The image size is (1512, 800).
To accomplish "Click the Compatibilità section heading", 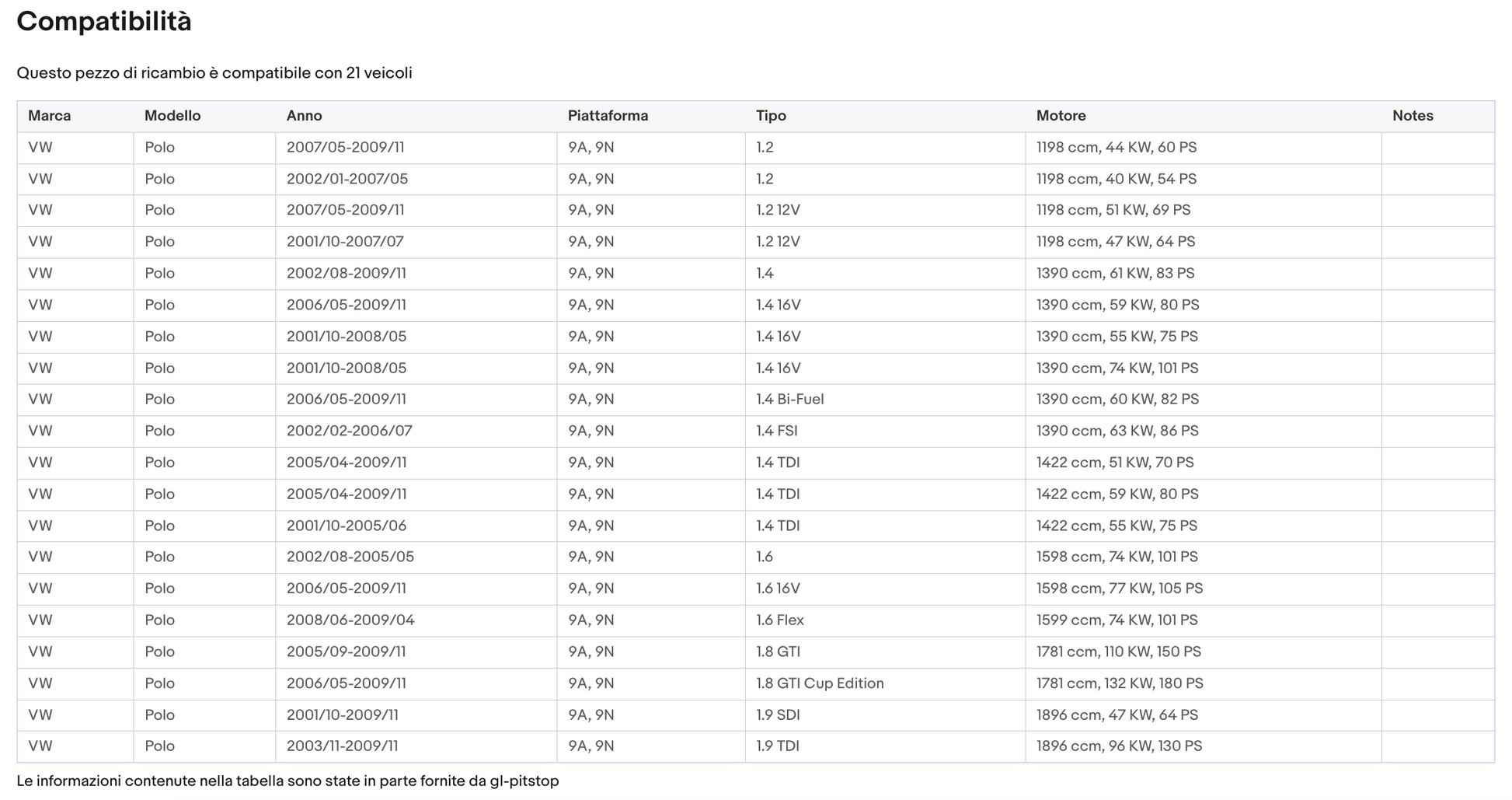I will 103,22.
